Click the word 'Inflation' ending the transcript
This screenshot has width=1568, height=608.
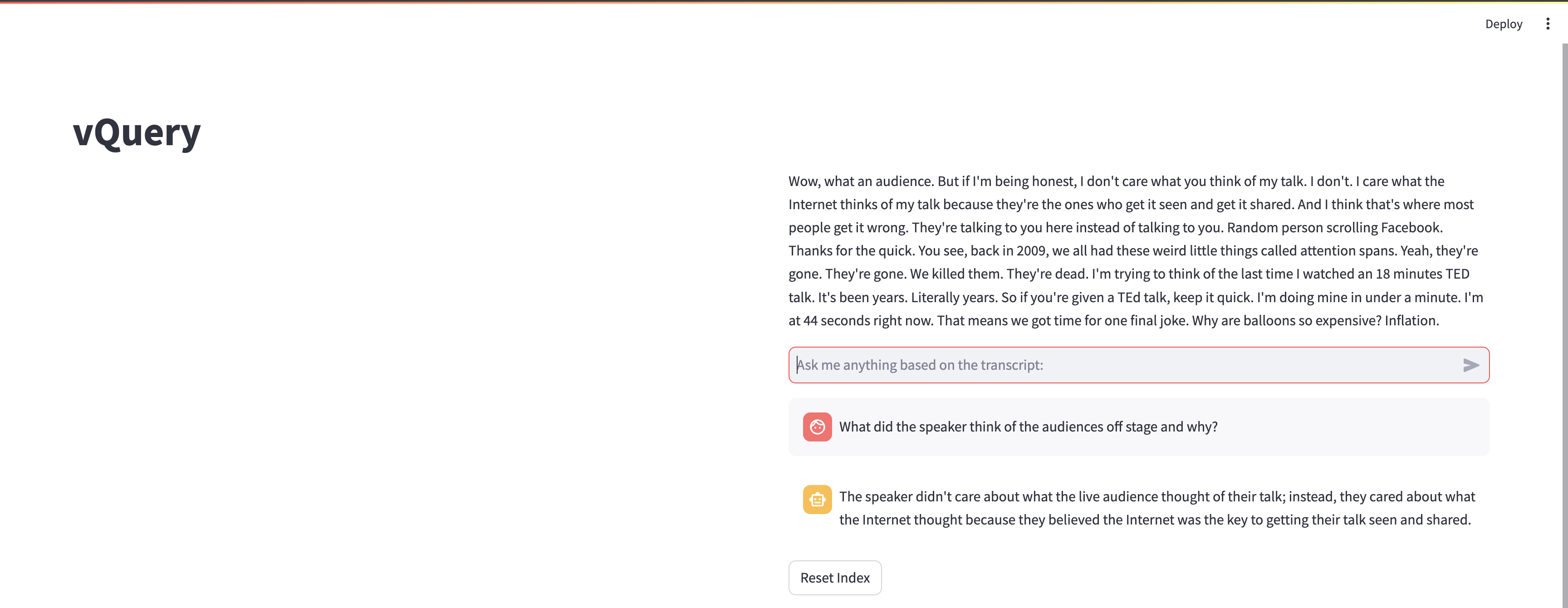point(1411,321)
